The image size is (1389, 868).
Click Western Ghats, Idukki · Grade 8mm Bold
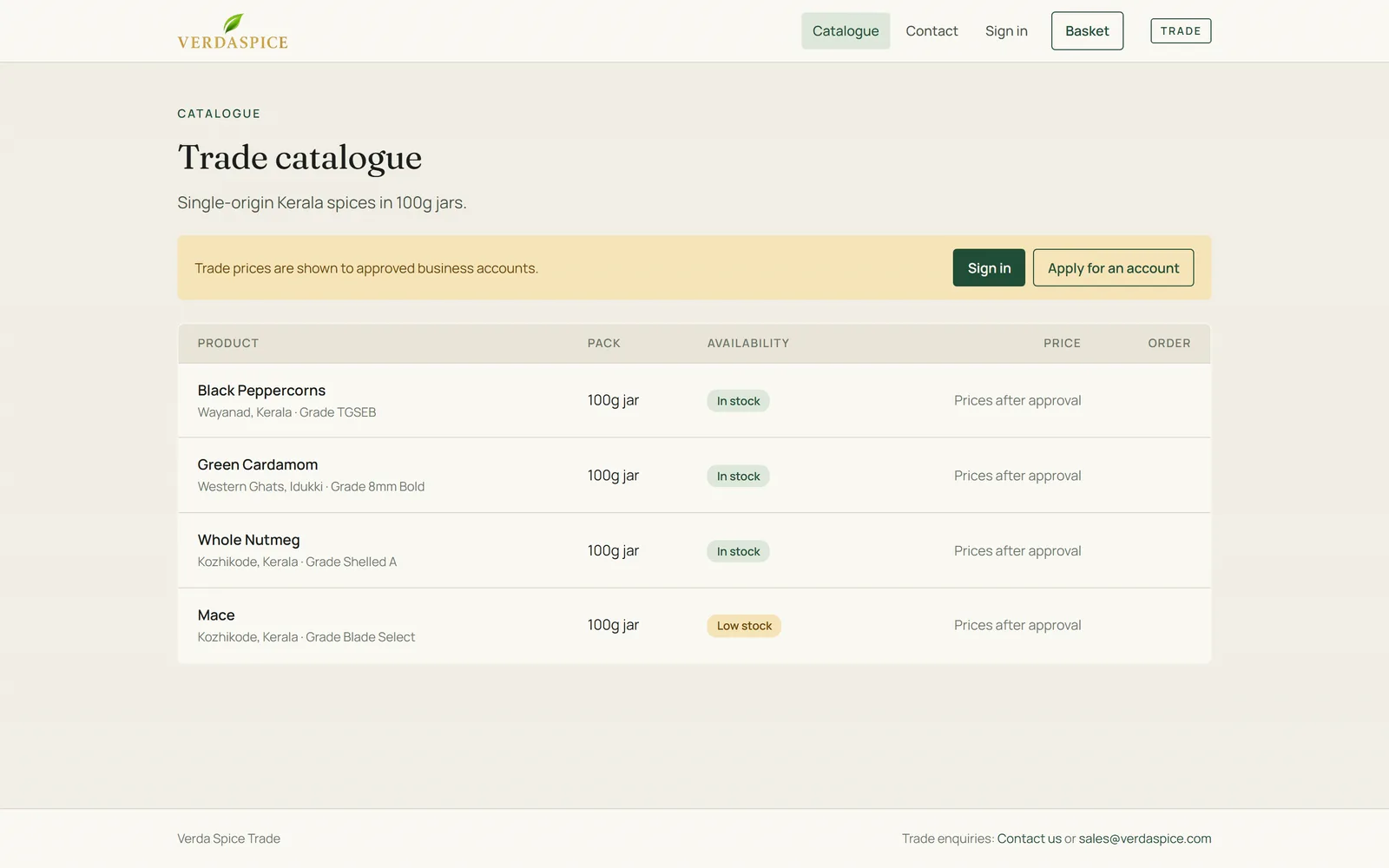311,487
